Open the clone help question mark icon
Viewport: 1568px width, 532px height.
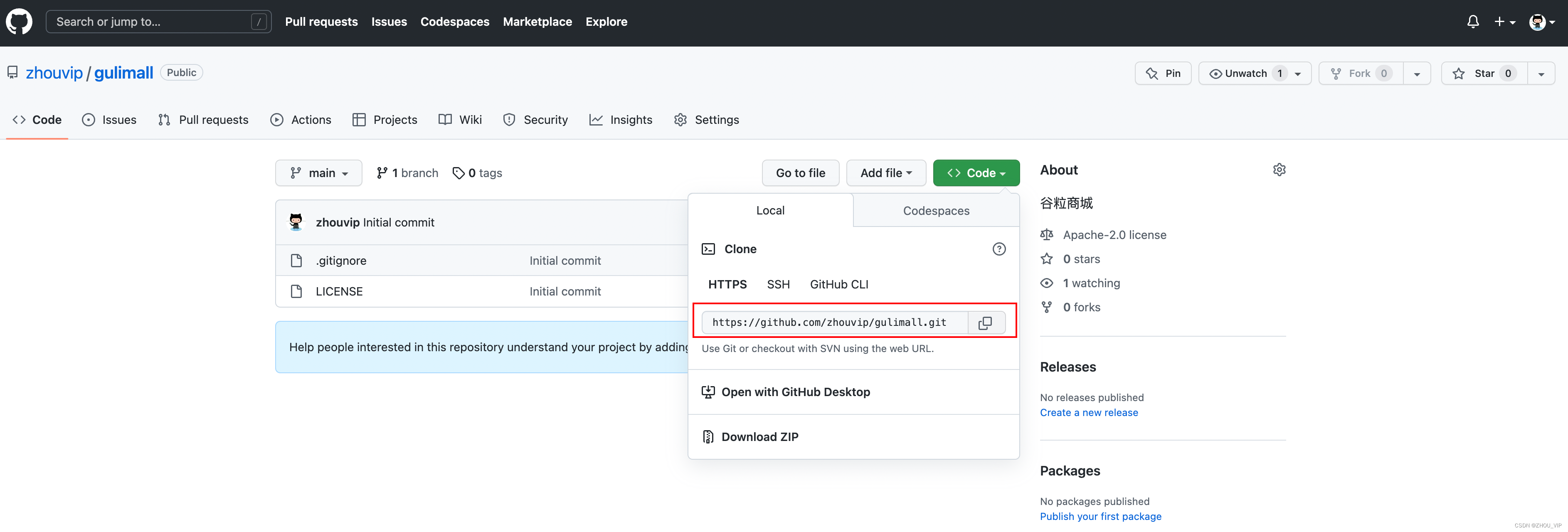point(999,249)
